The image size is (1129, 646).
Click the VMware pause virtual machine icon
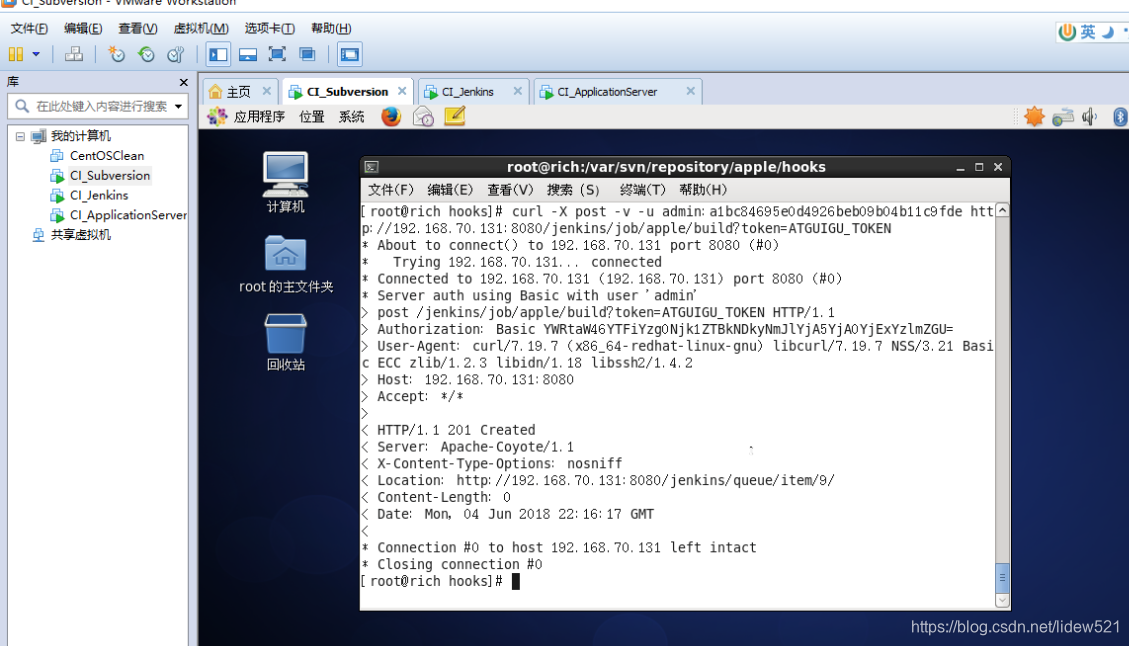(x=16, y=54)
